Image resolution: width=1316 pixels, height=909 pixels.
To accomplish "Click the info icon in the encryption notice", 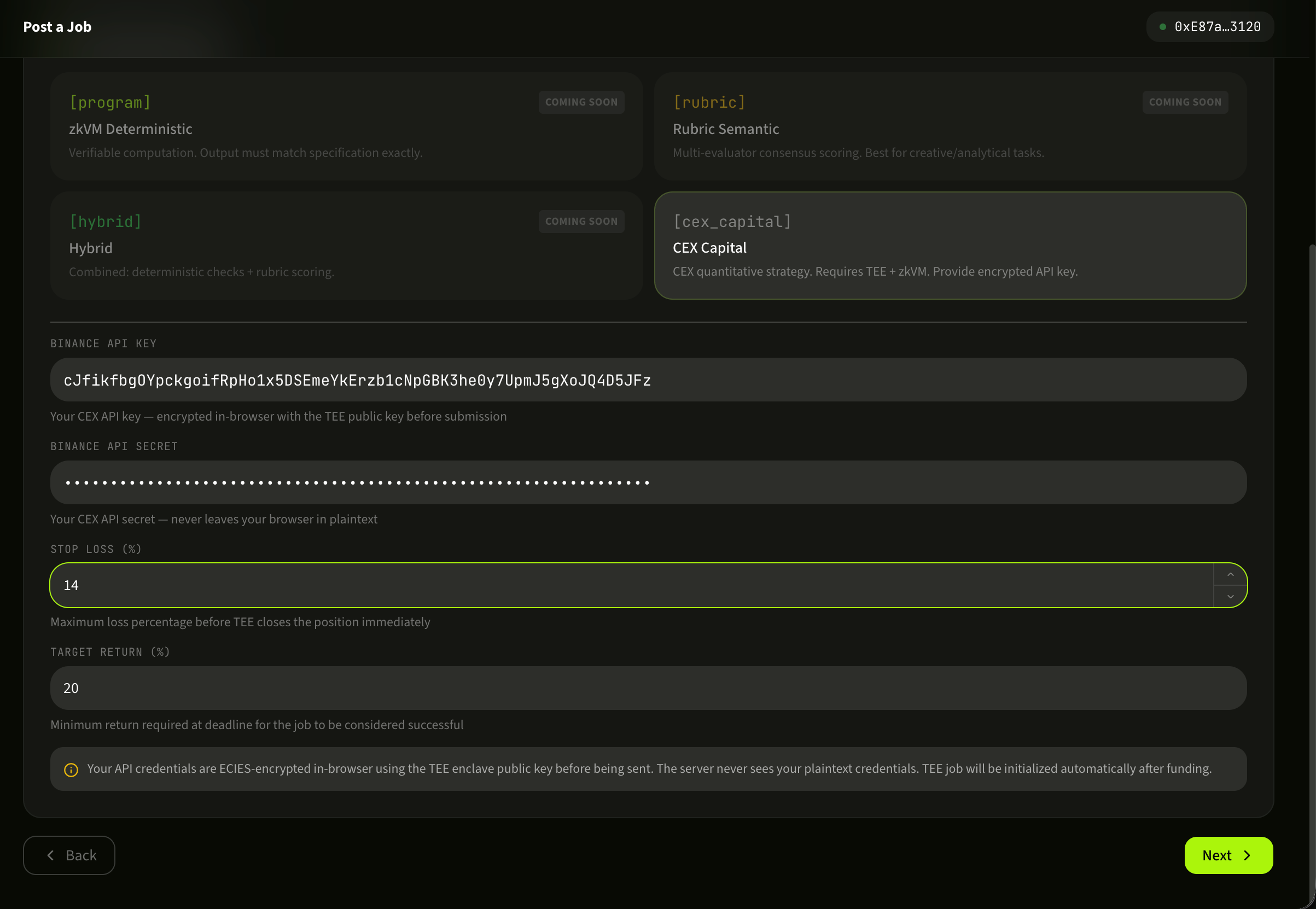I will [70, 768].
